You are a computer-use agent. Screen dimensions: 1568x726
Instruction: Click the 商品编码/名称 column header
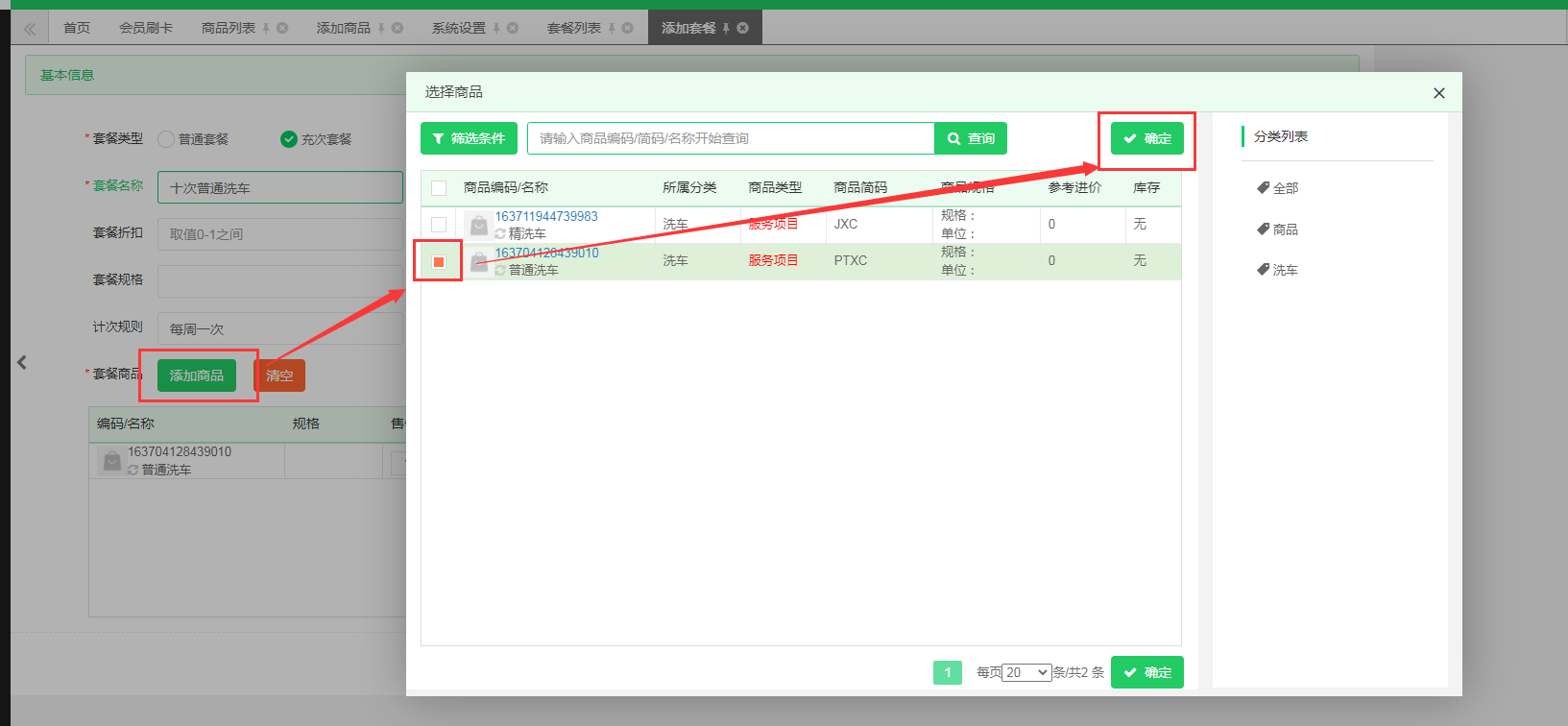pos(506,187)
